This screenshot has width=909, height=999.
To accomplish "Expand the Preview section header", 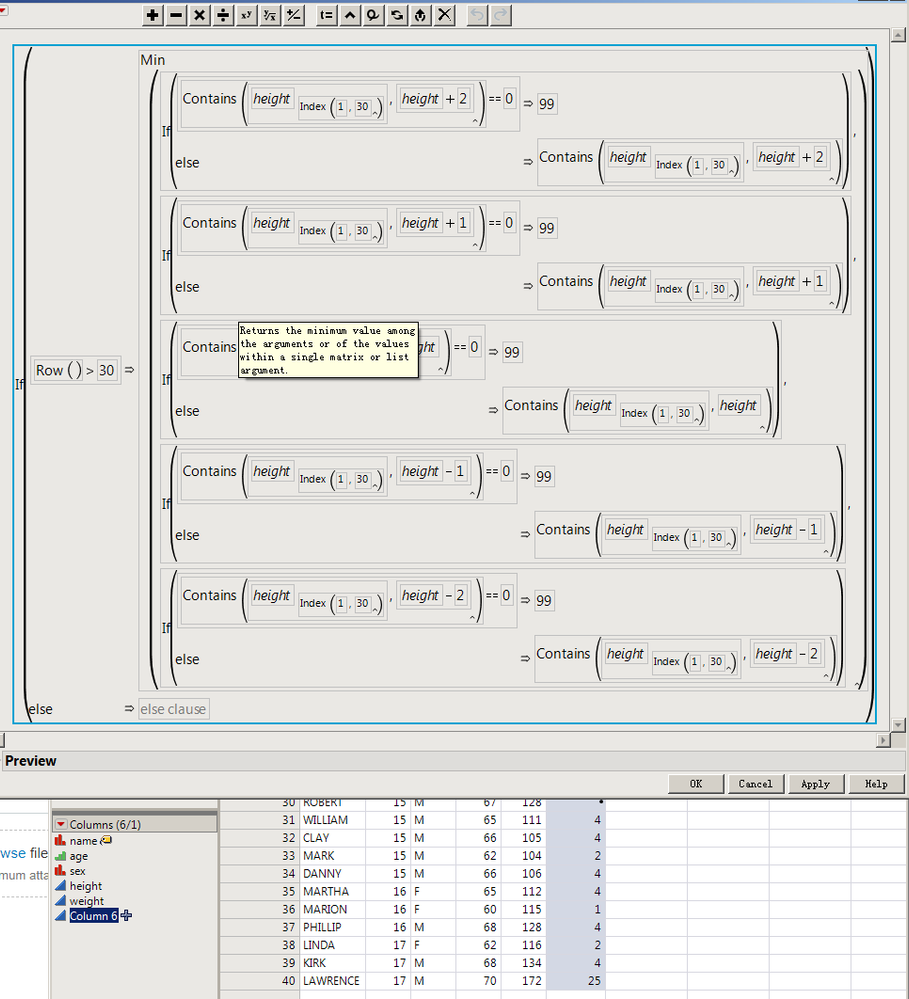I will click(x=31, y=761).
